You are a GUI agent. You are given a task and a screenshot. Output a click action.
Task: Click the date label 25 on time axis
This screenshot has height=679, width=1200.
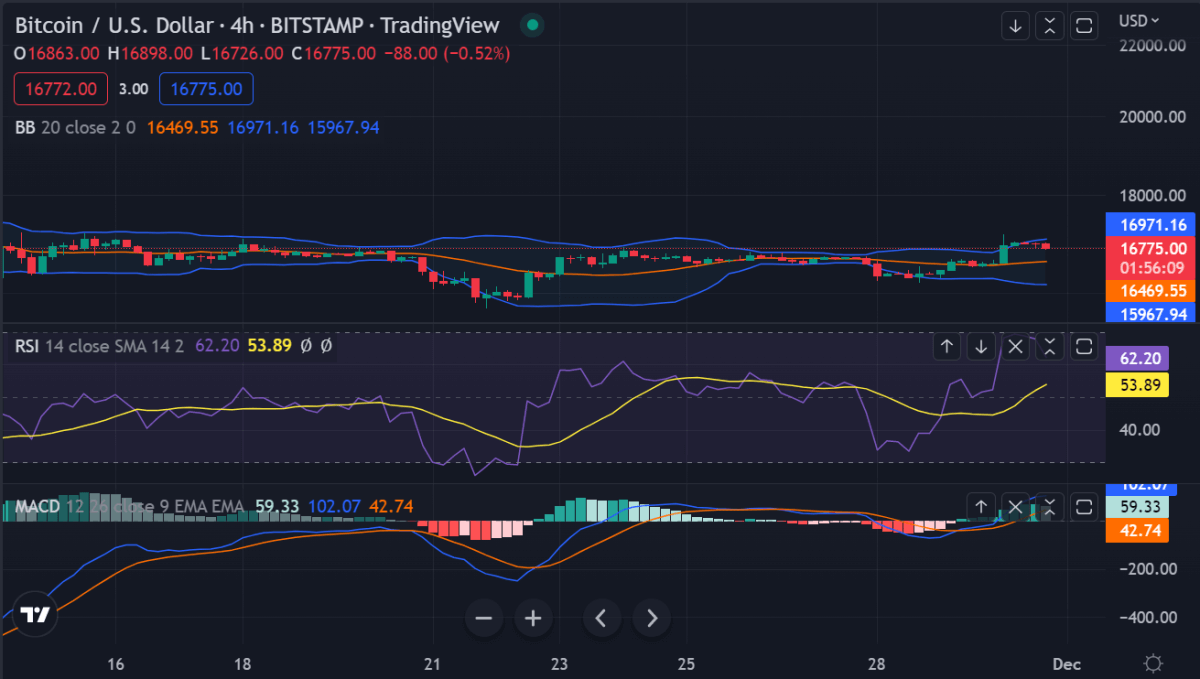click(x=685, y=664)
